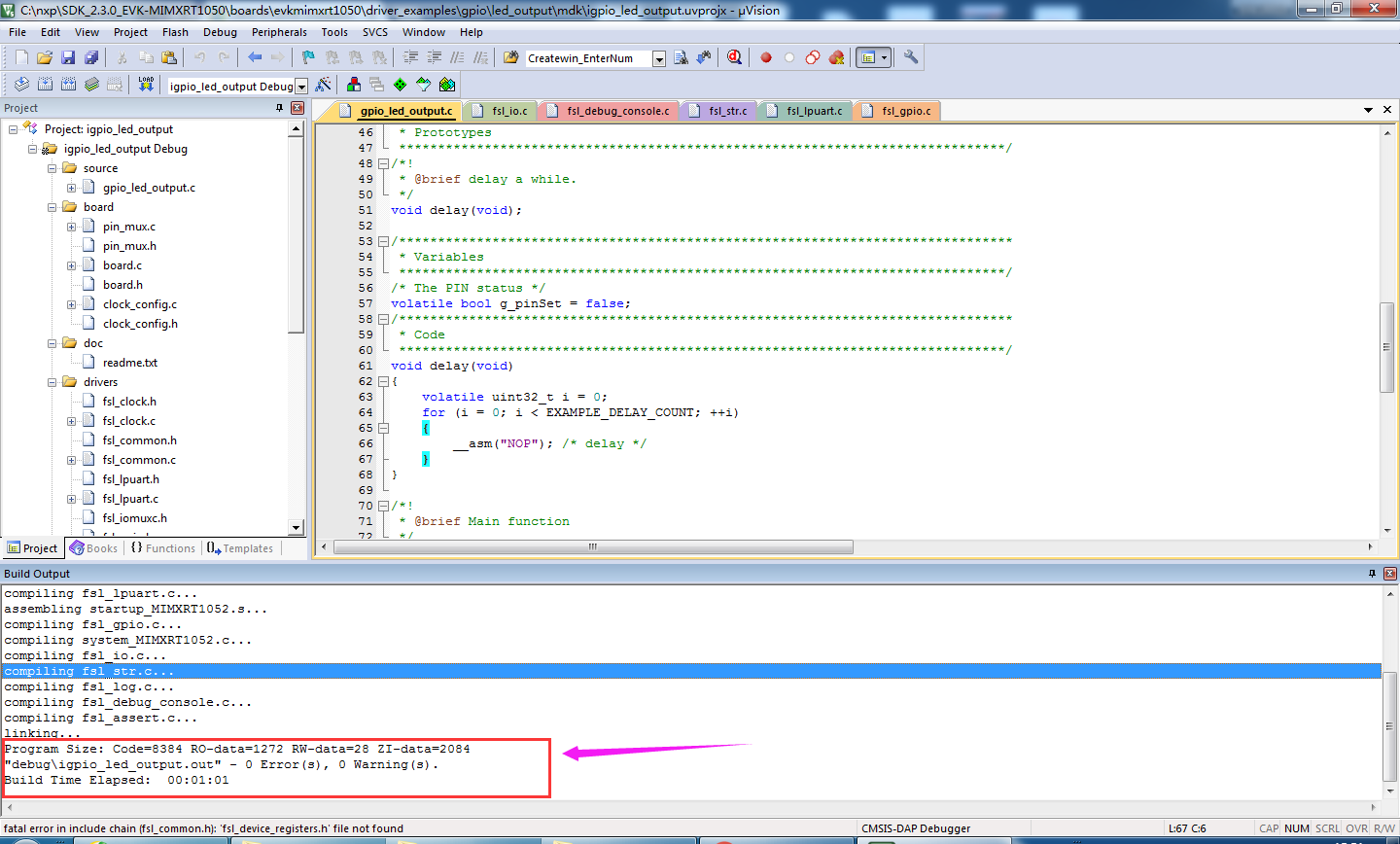Expand the fsl_clock.c tree node
Viewport: 1400px width, 844px height.
tap(71, 421)
